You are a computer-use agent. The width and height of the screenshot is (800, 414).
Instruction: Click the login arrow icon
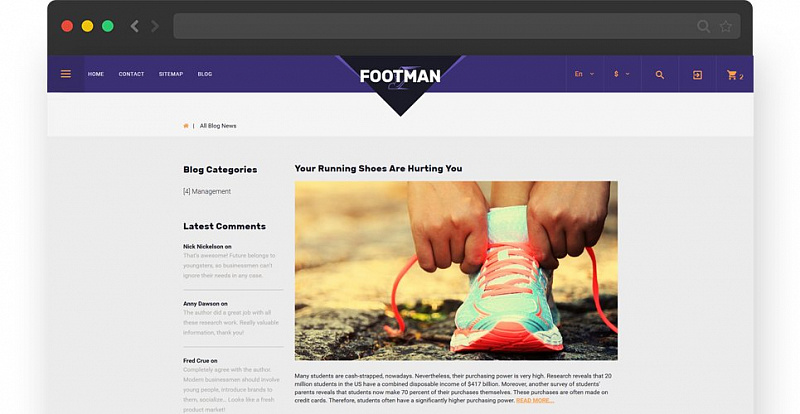coord(697,75)
